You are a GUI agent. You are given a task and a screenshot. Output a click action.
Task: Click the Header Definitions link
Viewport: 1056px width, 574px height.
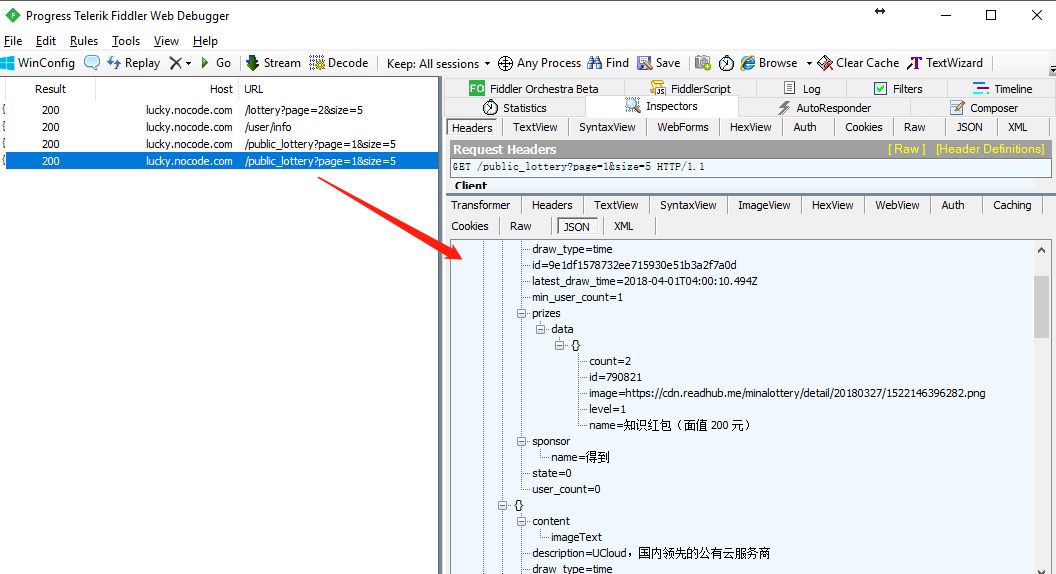[990, 149]
